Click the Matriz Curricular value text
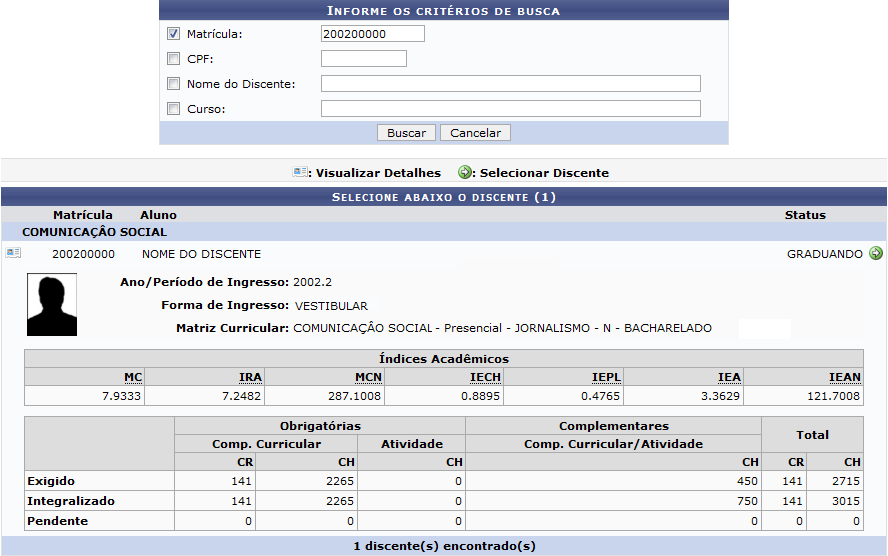The width and height of the screenshot is (888, 556). 502,328
